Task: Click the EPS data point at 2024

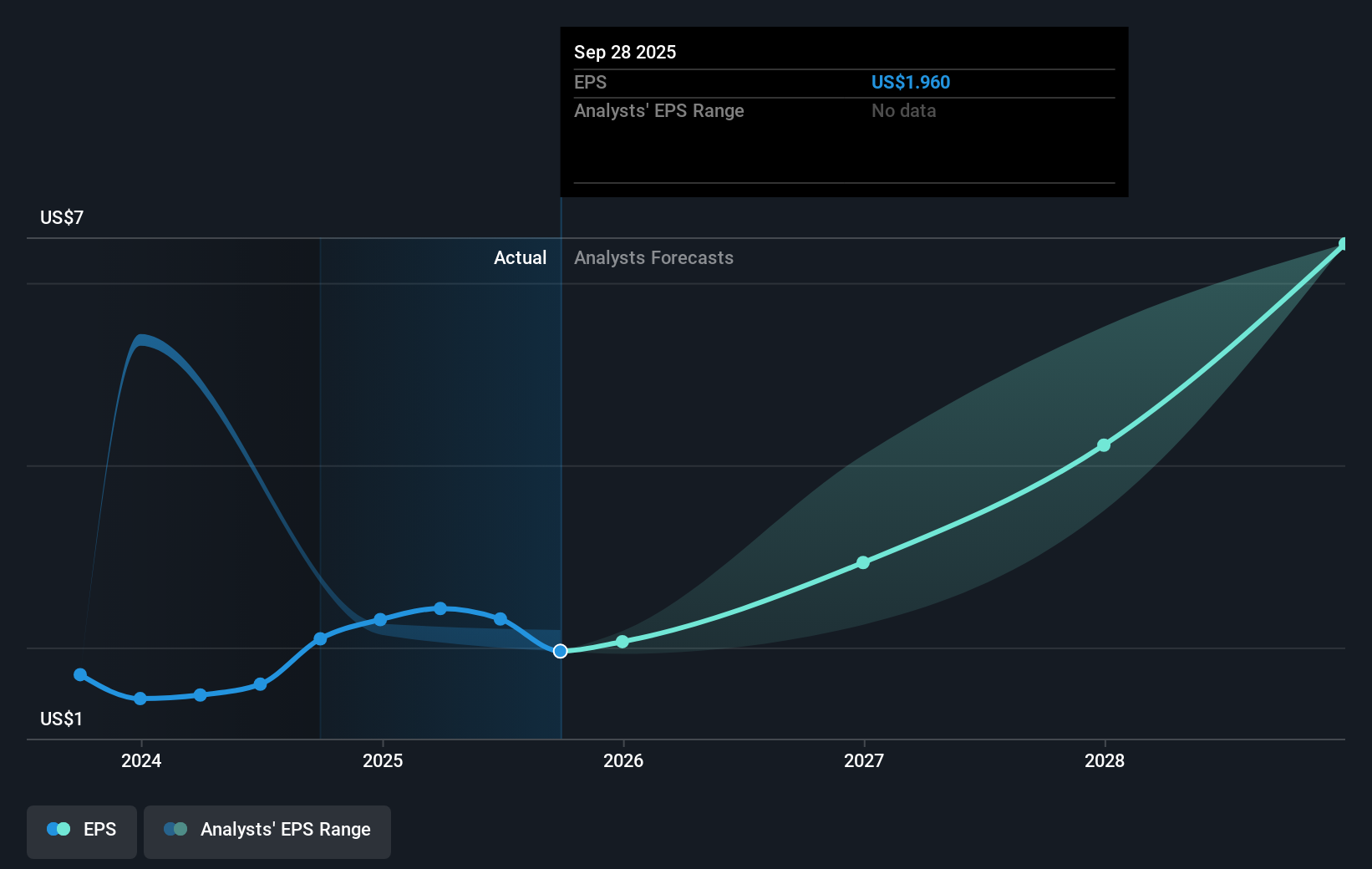Action: [140, 699]
